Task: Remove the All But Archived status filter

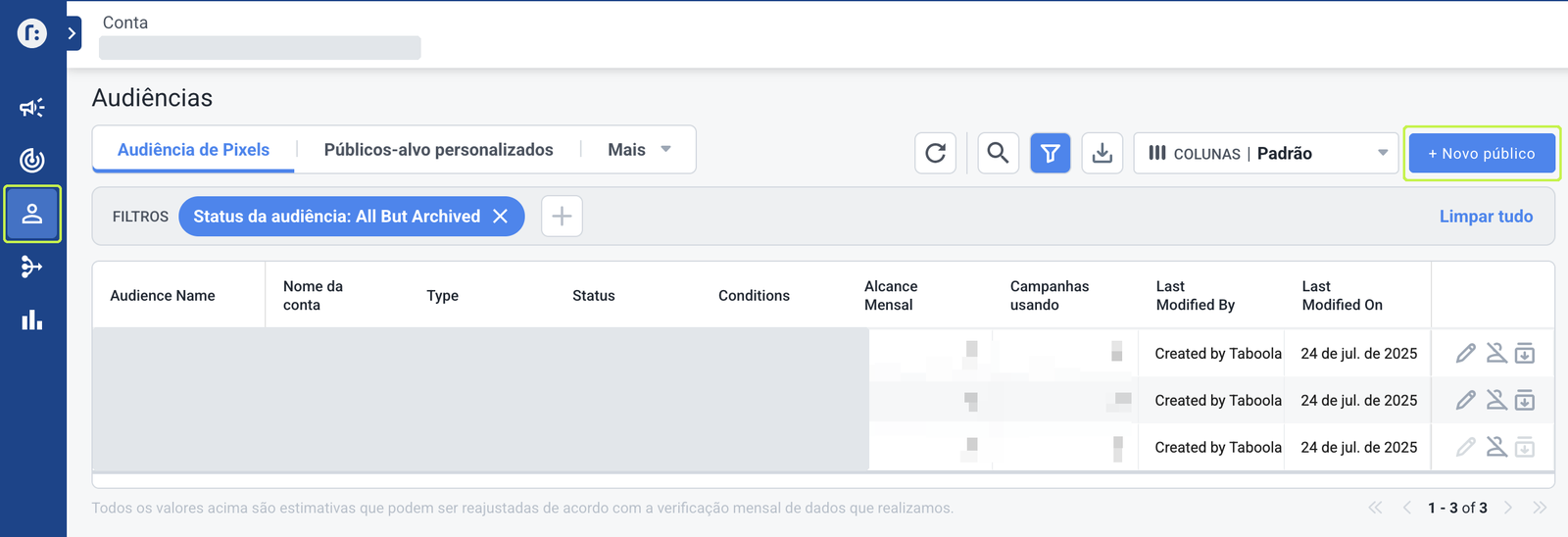Action: pyautogui.click(x=500, y=217)
